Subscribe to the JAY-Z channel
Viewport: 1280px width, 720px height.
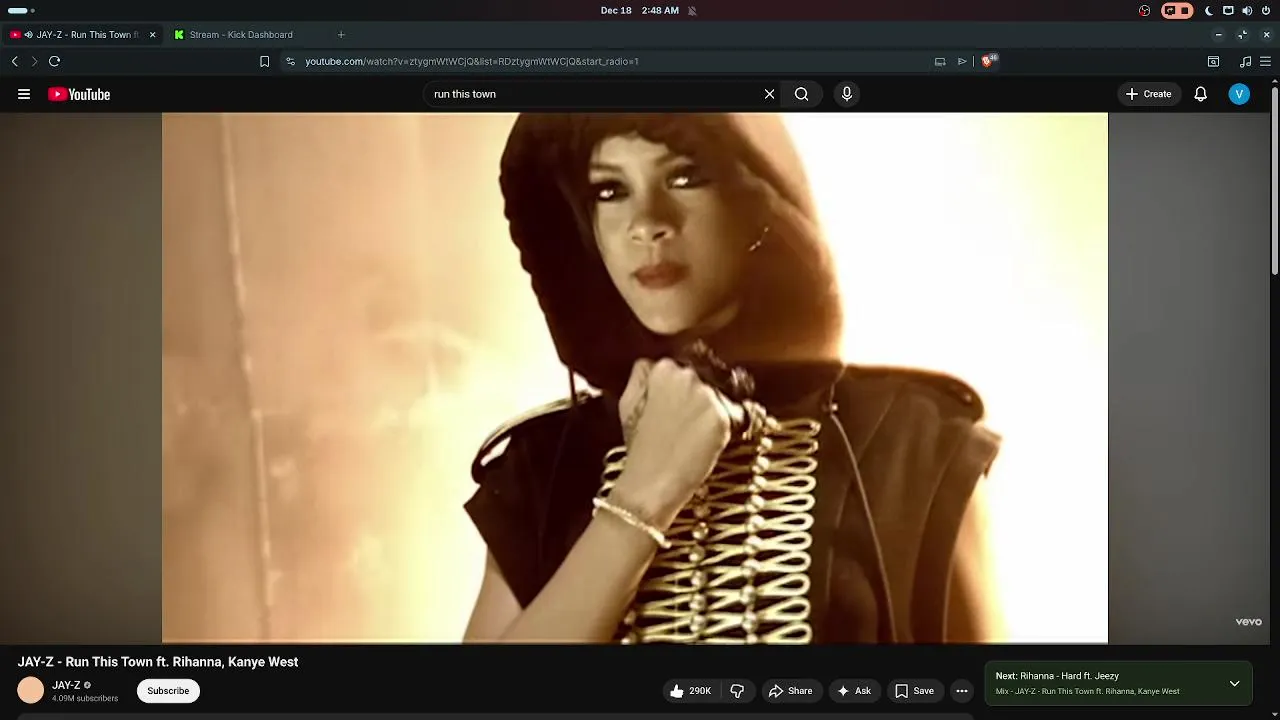[168, 691]
